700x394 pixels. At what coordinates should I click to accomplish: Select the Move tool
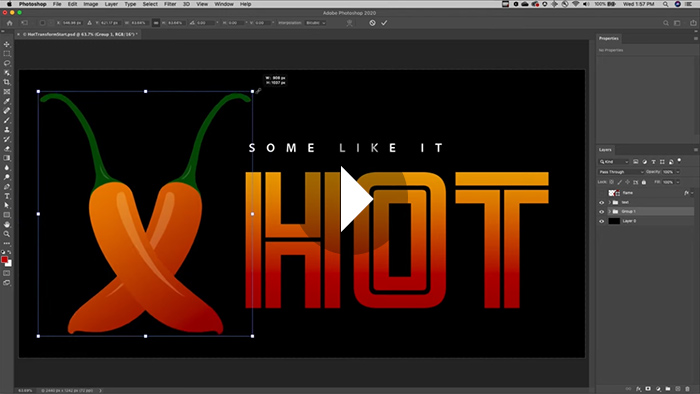[7, 44]
